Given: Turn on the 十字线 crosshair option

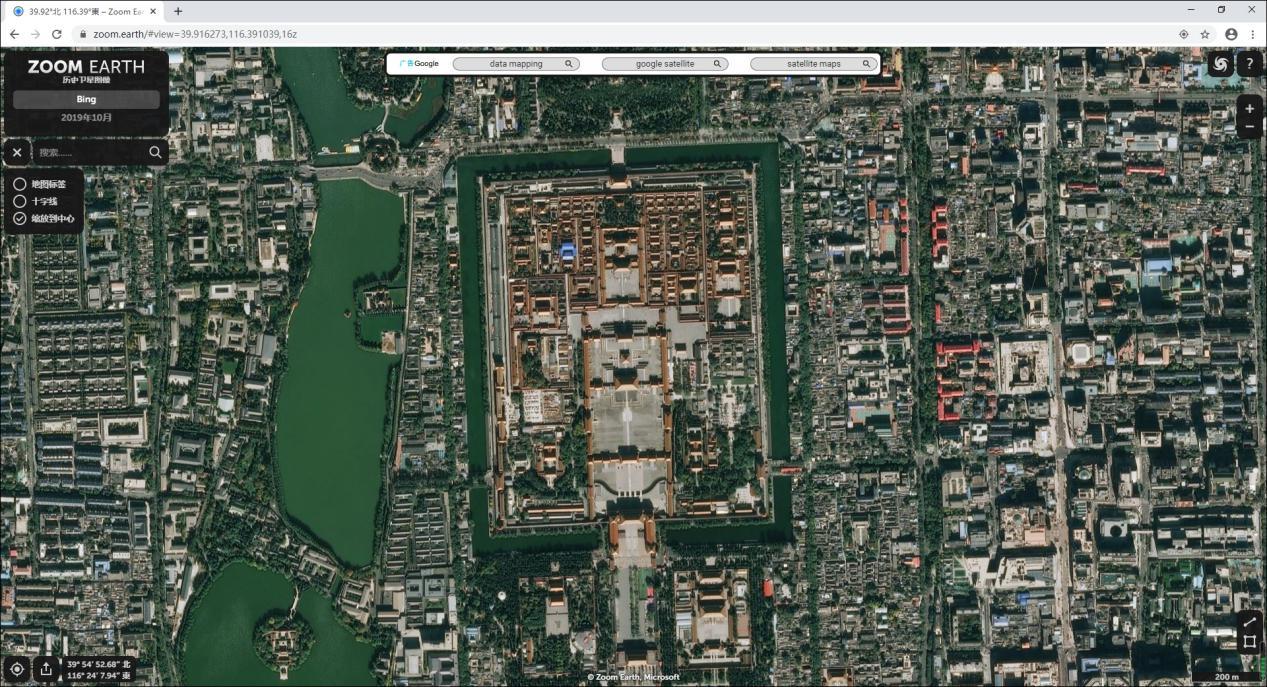Looking at the screenshot, I should (21, 201).
